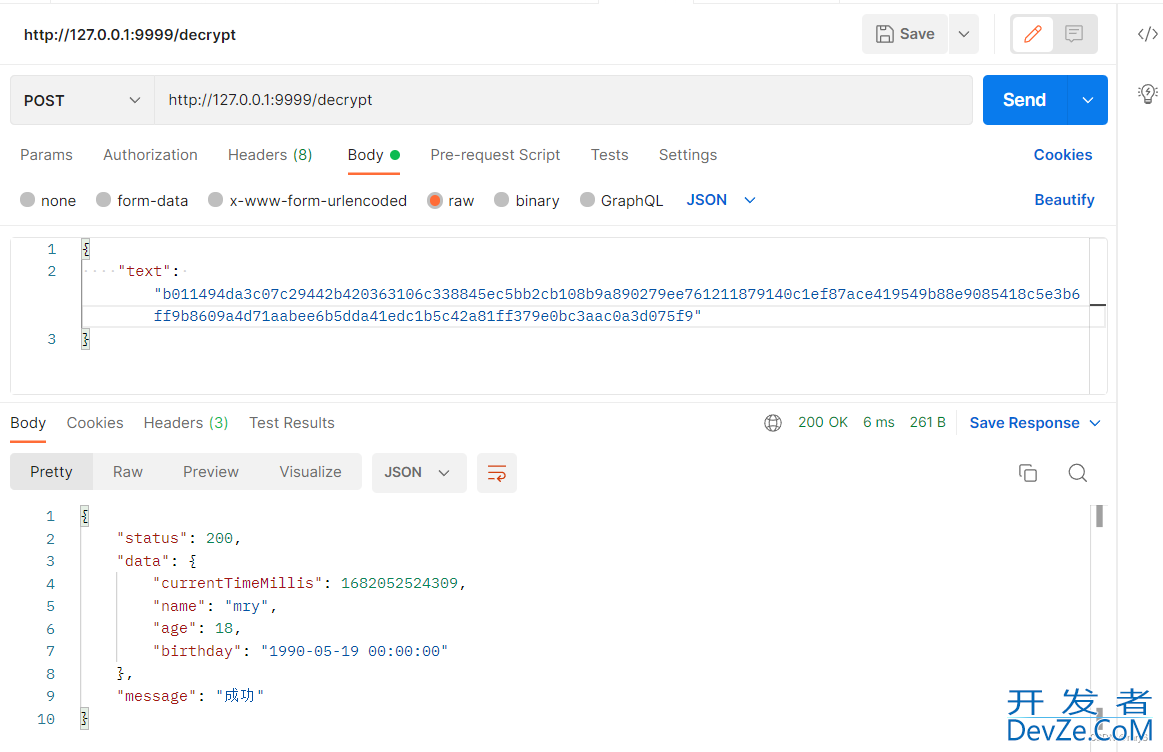Click the birthday value "1990-05-19 00:00:00"

[x=355, y=651]
